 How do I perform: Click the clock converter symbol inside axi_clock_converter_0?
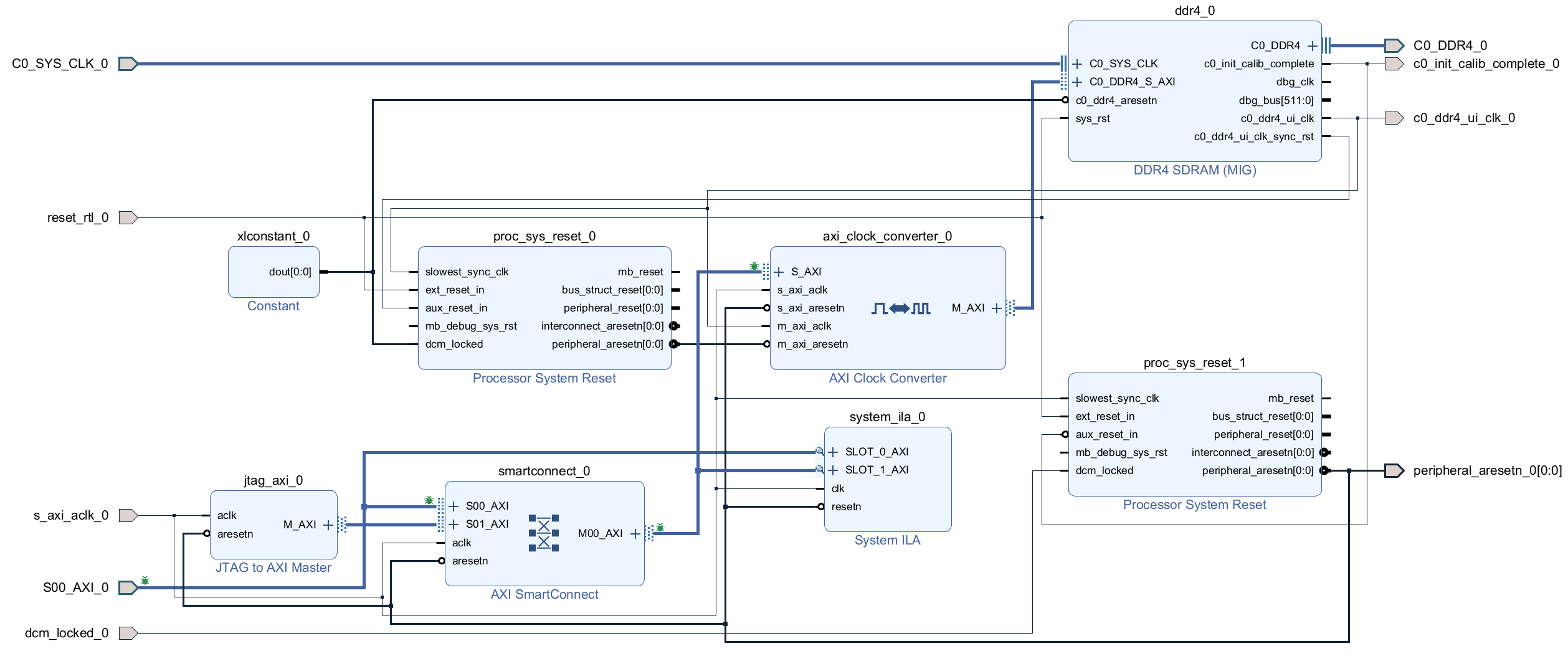point(901,308)
